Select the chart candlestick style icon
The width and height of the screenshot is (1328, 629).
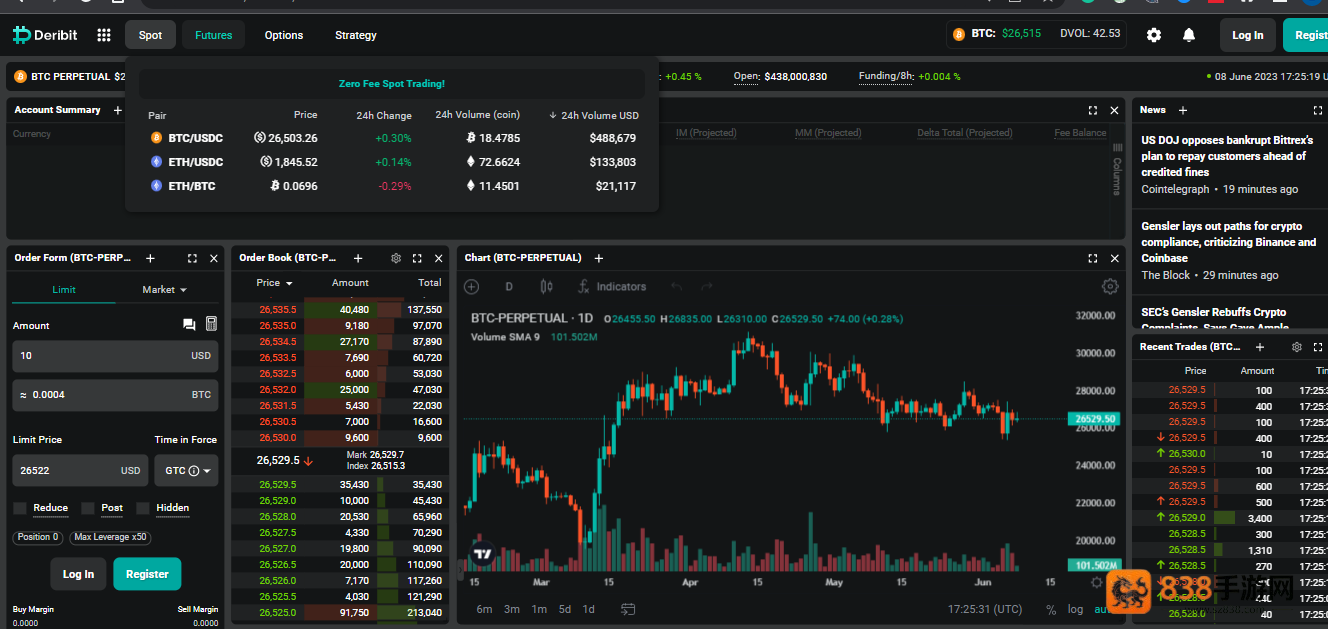(x=546, y=287)
